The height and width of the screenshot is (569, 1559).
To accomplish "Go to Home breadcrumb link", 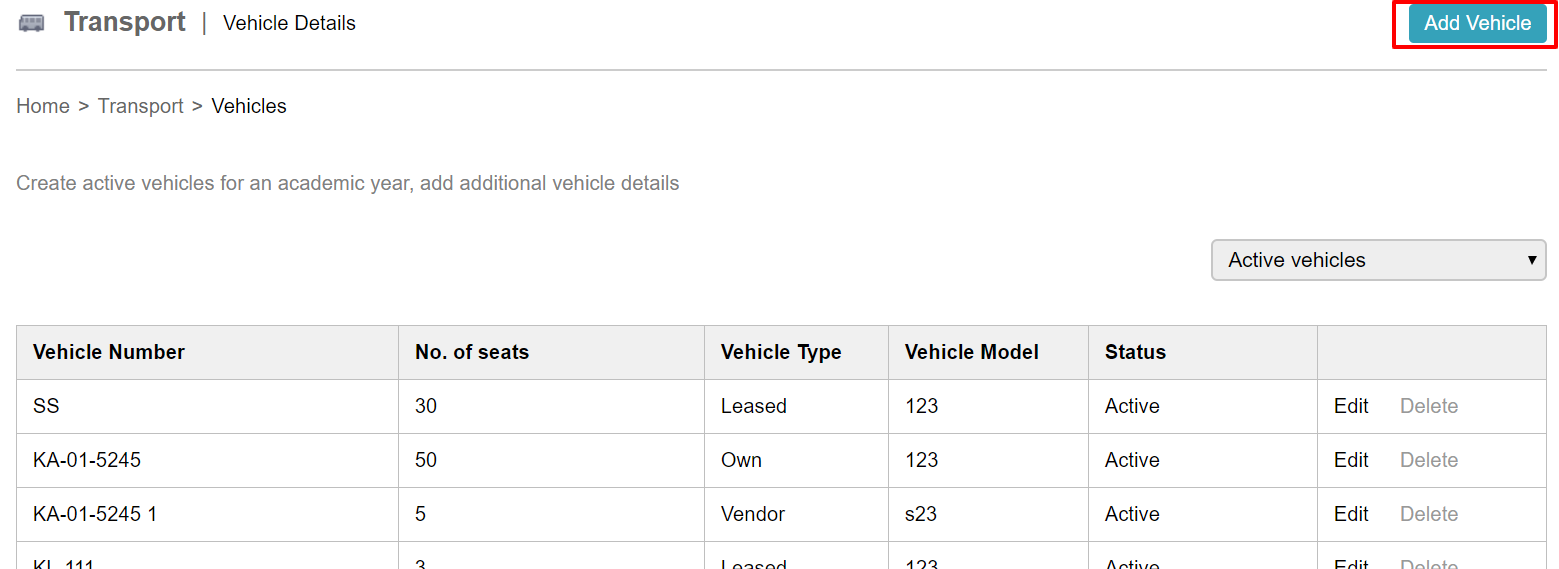I will pos(43,106).
